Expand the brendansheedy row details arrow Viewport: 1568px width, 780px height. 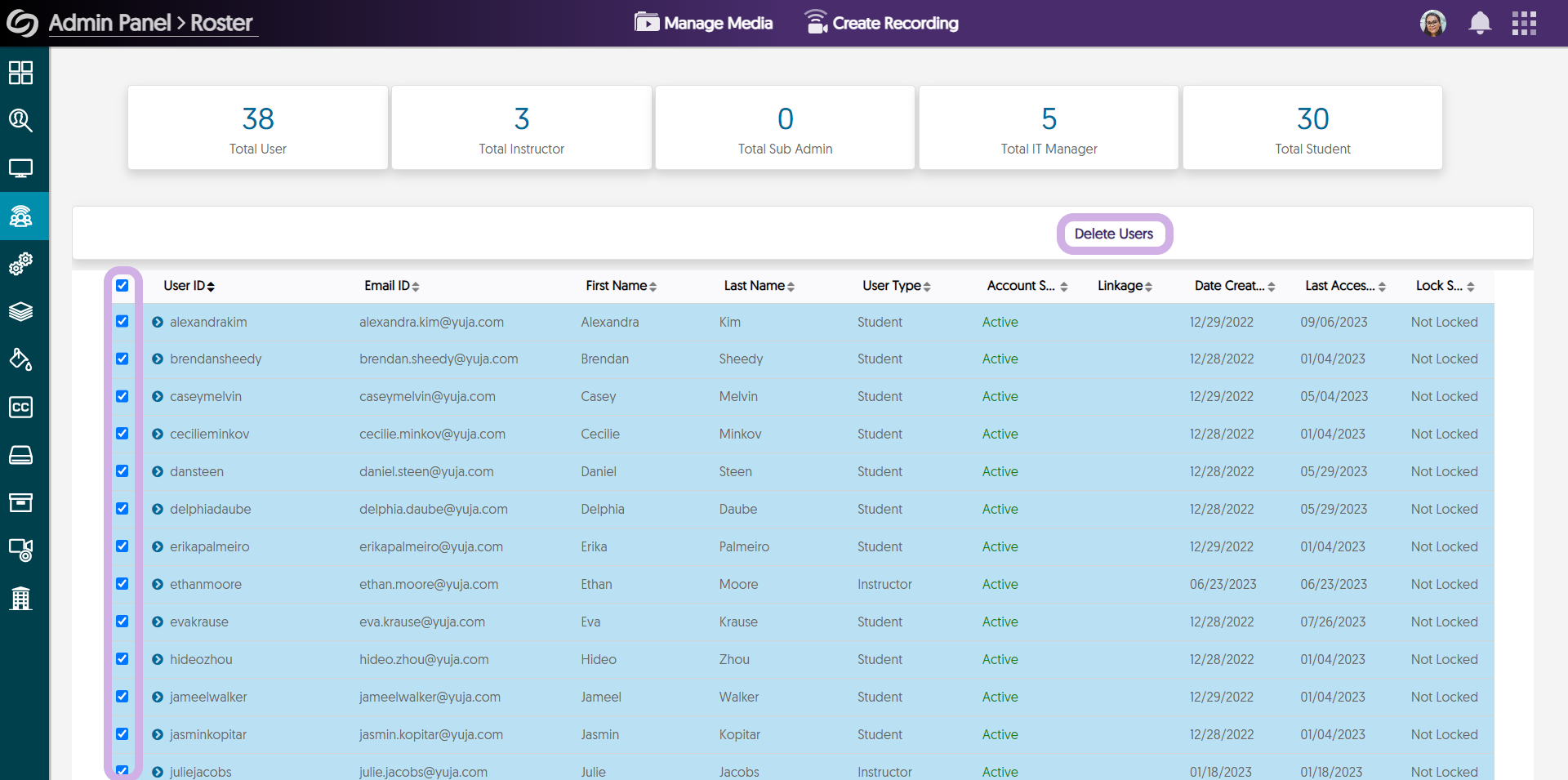(158, 359)
